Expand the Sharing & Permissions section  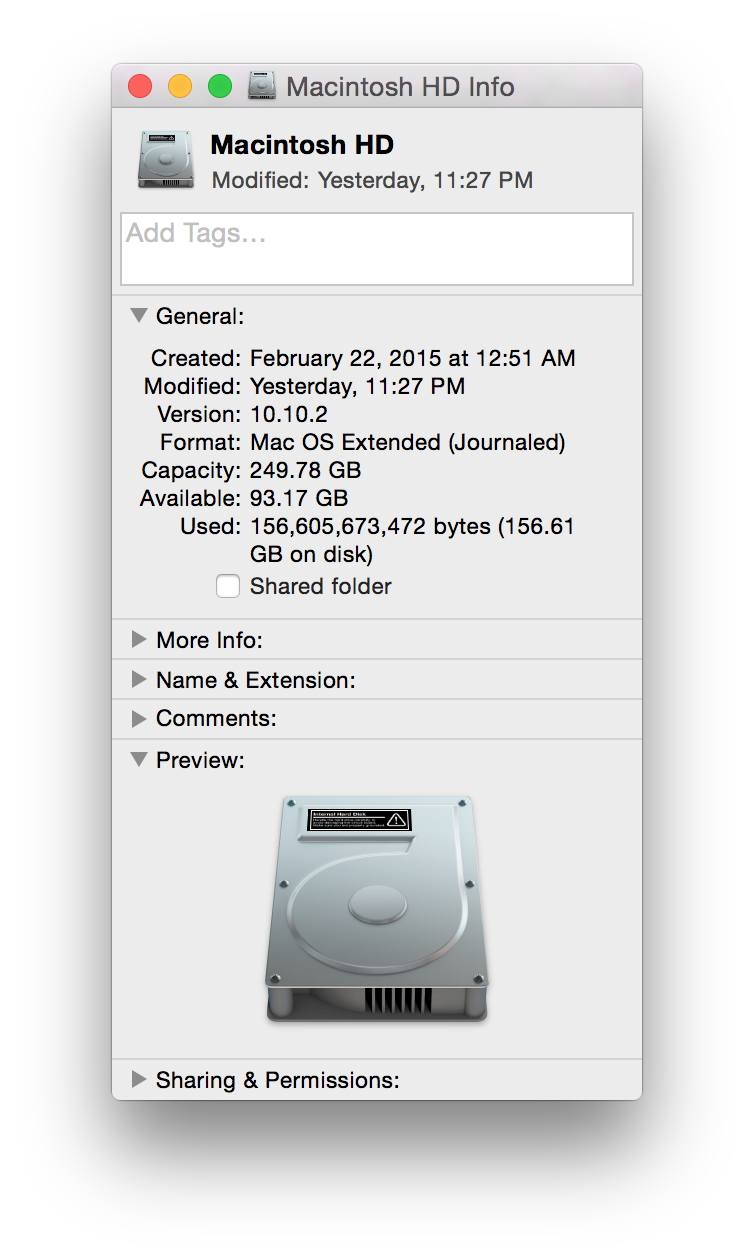coord(139,1079)
